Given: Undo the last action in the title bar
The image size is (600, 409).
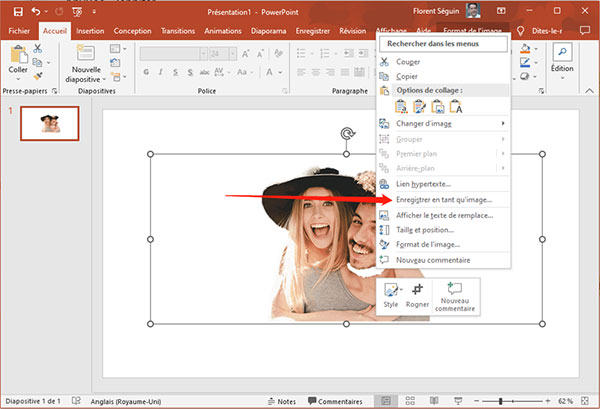Looking at the screenshot, I should point(36,12).
